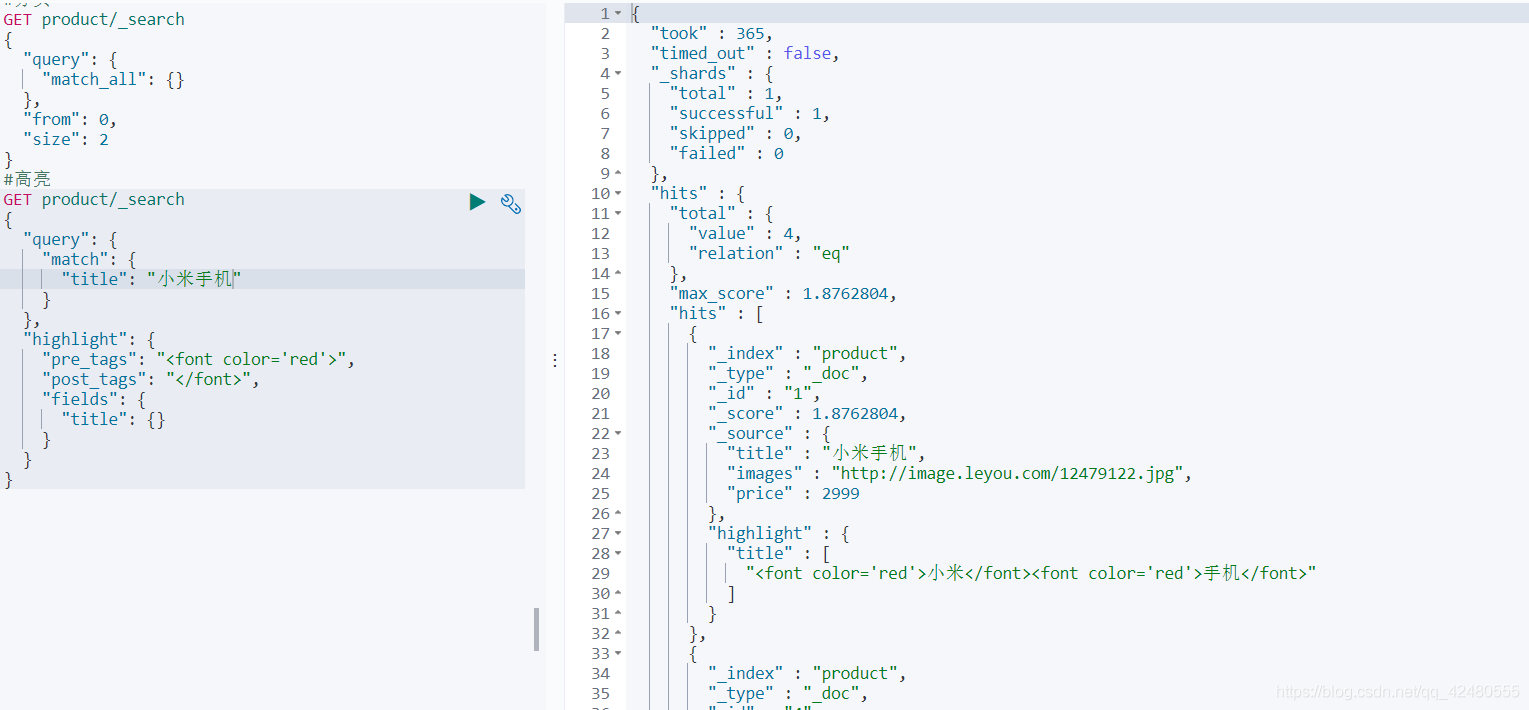
Task: Collapse the highlight block at line 27
Action: 618,534
